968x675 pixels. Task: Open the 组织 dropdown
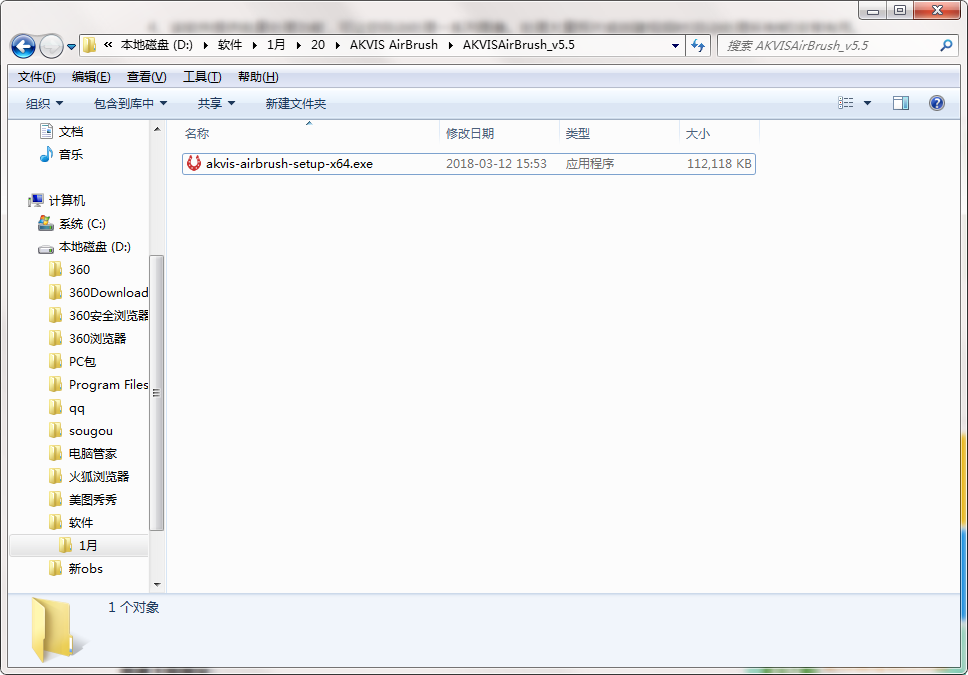[44, 103]
